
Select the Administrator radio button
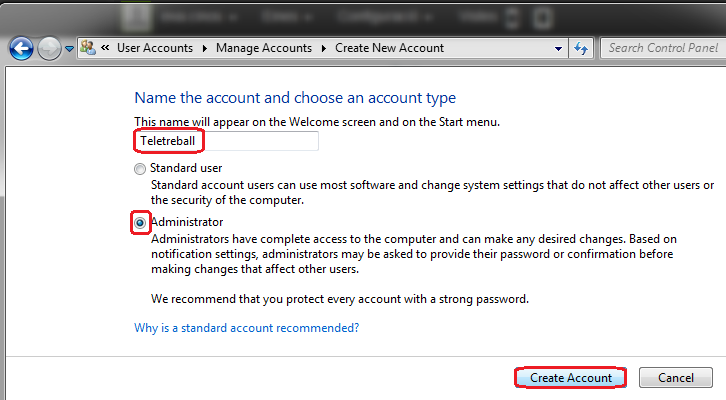[140, 222]
